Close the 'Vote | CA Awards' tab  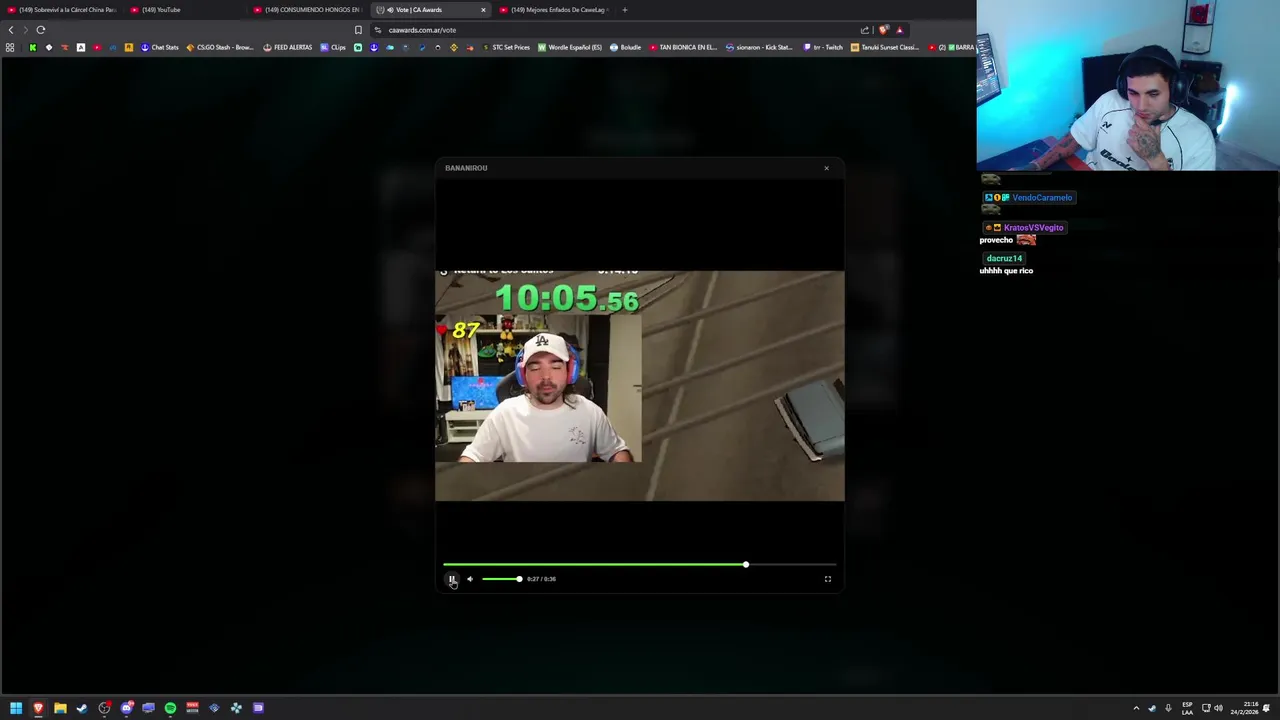[483, 10]
